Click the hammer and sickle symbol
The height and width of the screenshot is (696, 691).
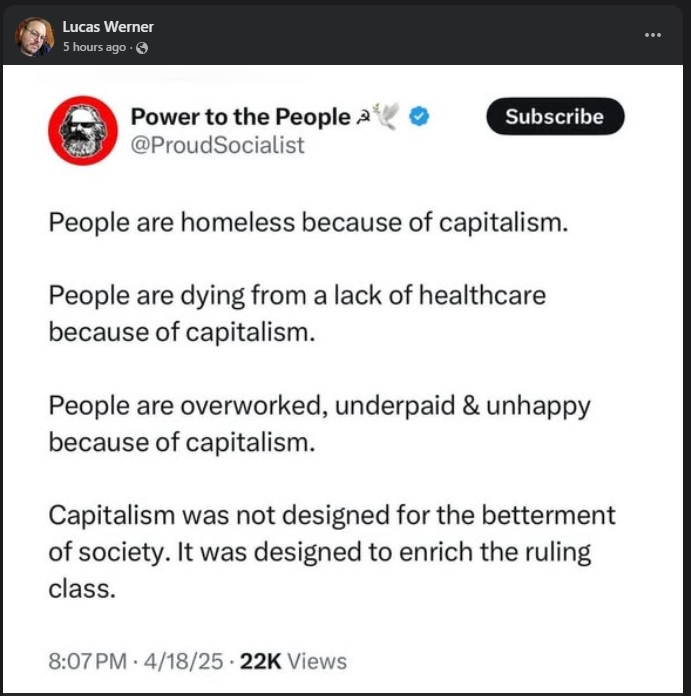click(363, 118)
